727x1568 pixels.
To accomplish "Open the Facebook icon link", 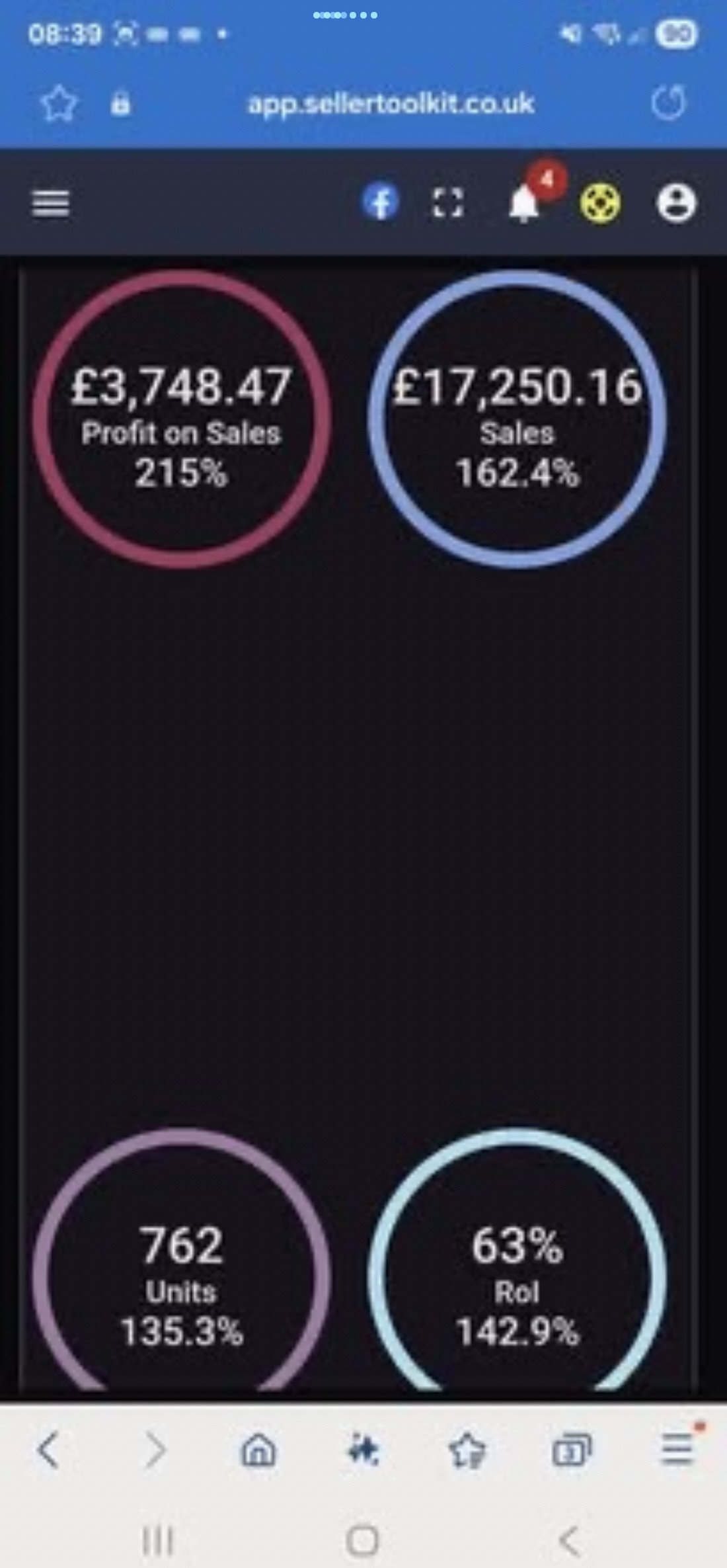I will click(381, 202).
